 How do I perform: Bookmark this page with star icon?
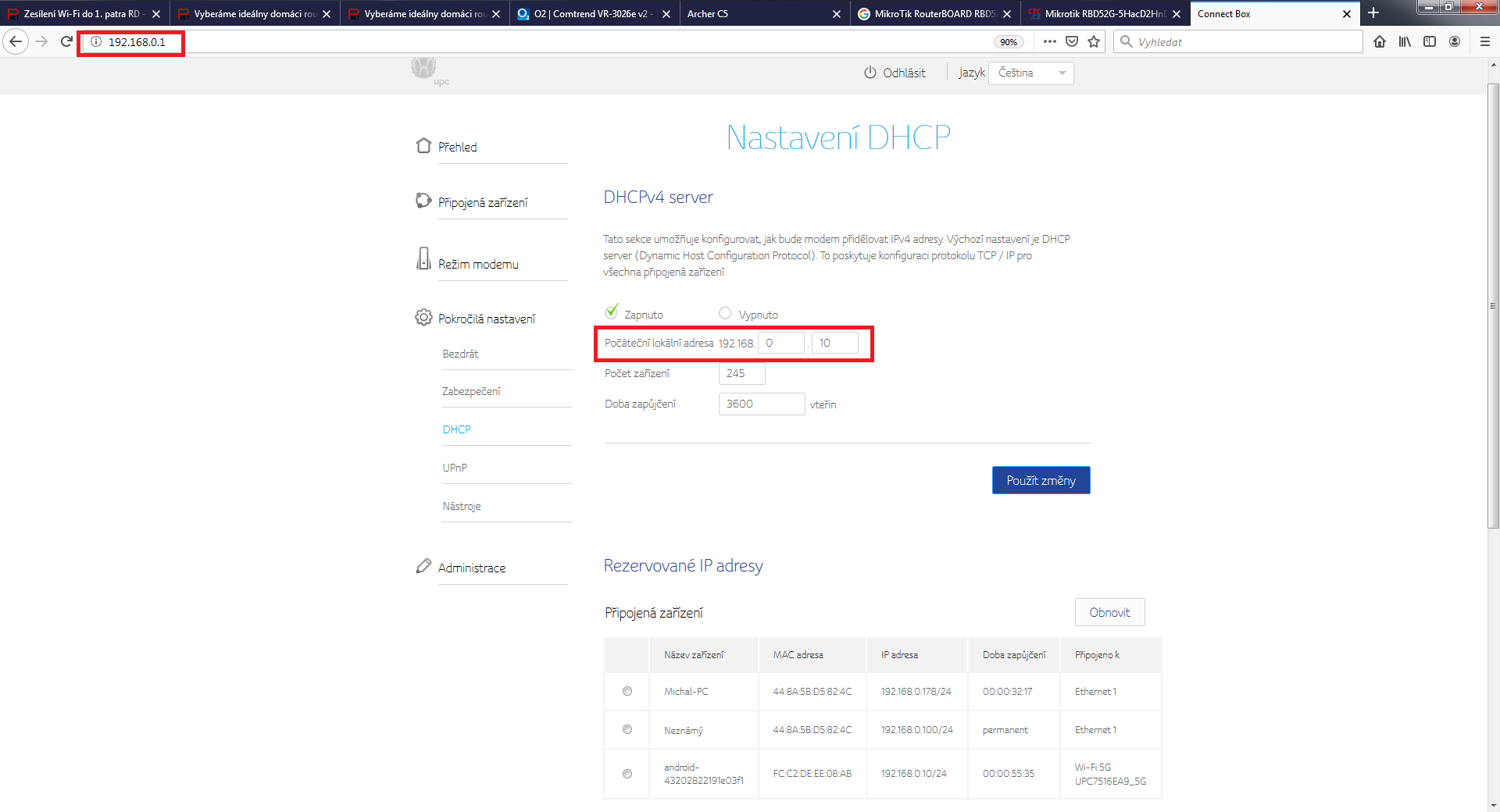coord(1094,41)
